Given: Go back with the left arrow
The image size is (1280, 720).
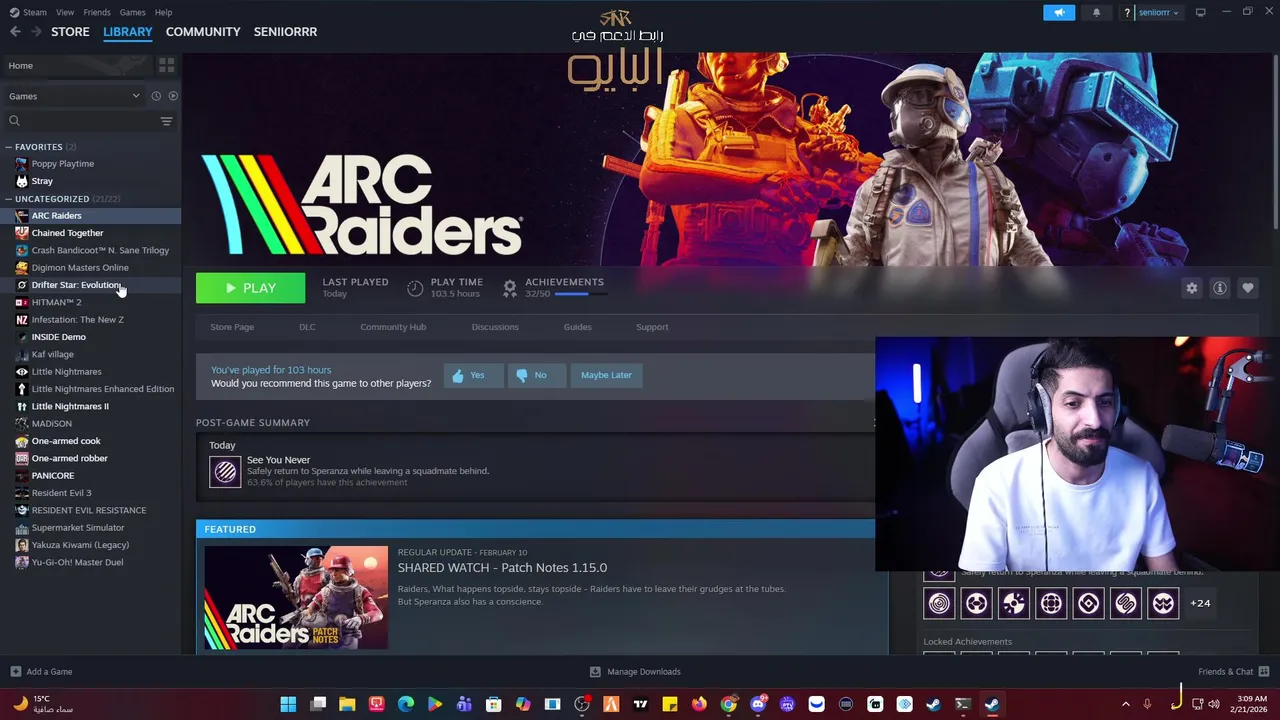Looking at the screenshot, I should coord(15,32).
